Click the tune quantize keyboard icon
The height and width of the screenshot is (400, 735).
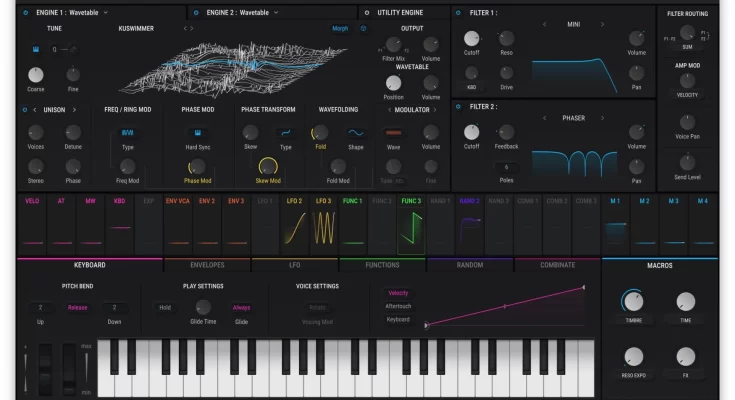tap(33, 49)
